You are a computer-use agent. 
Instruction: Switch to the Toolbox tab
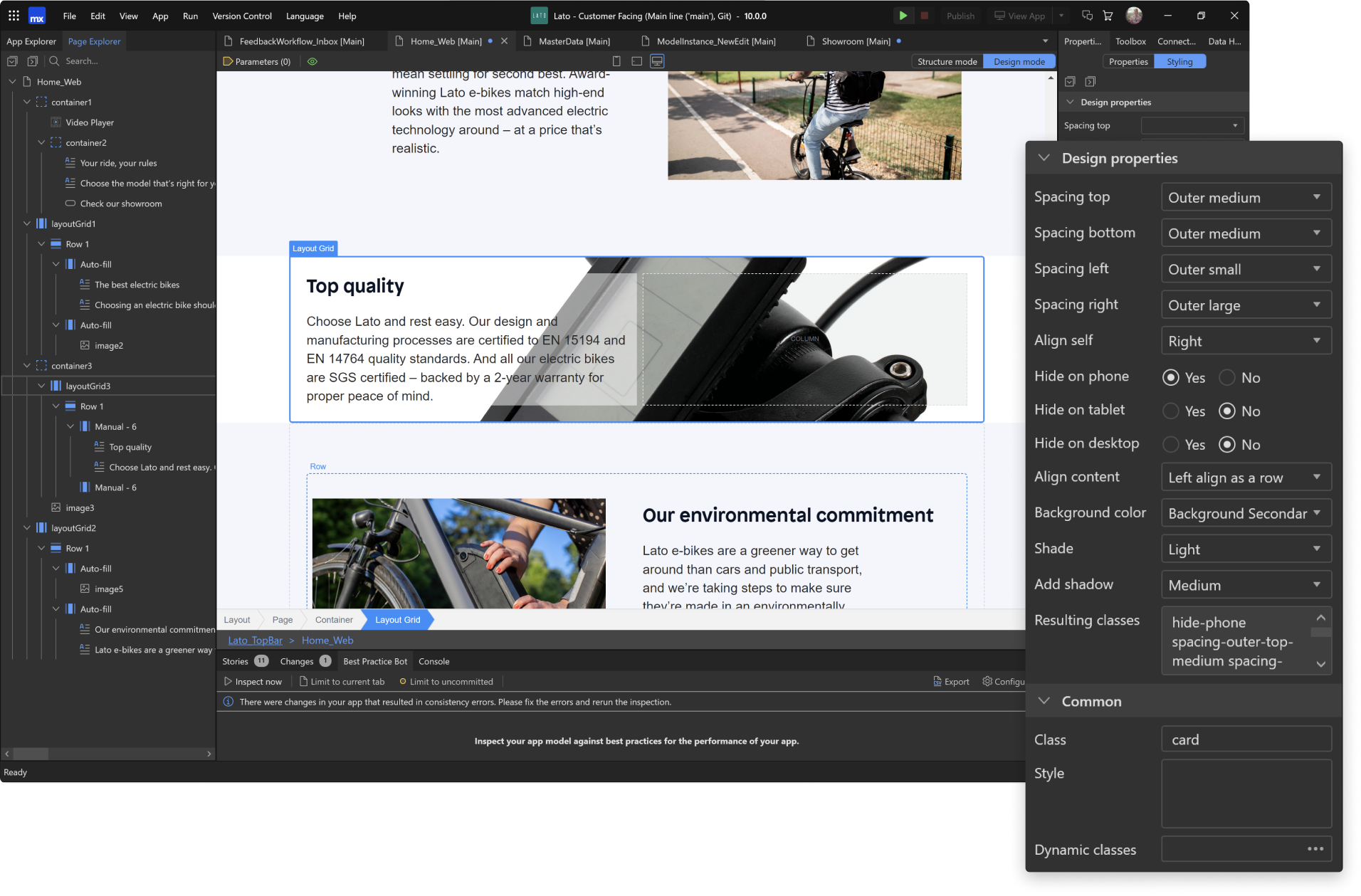[1130, 41]
